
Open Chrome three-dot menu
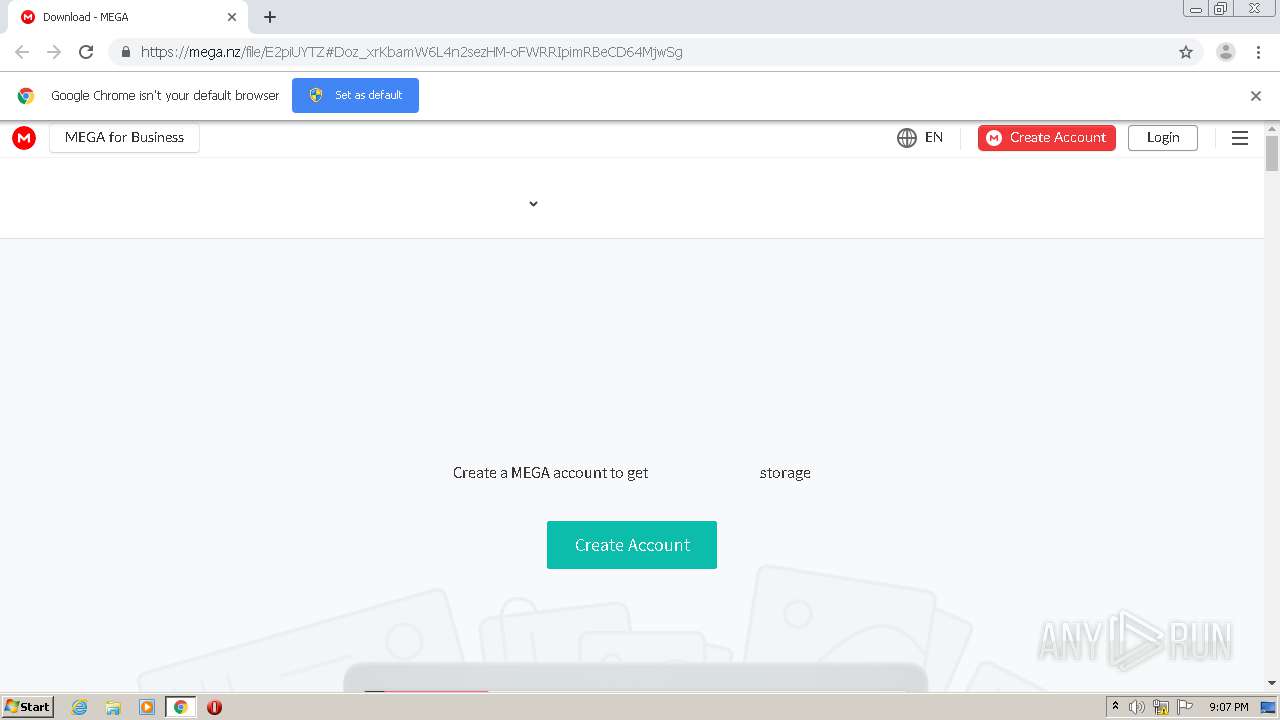(1258, 52)
